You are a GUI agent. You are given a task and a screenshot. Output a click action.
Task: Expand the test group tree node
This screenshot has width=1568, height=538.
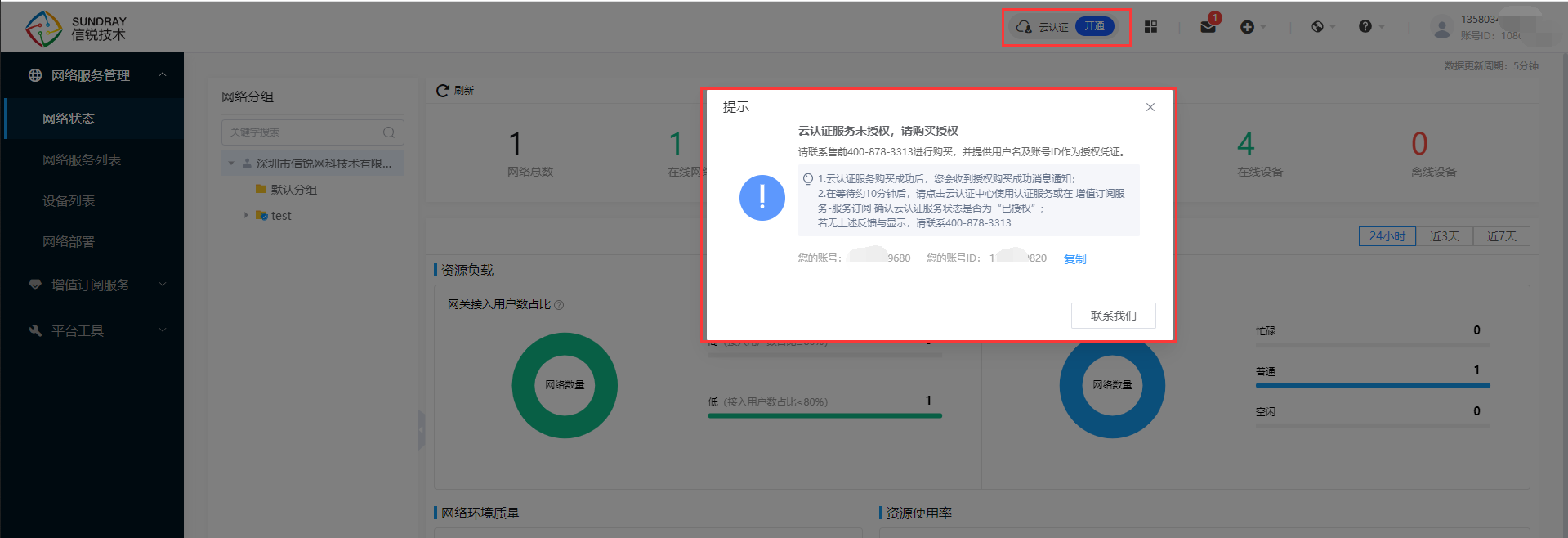tap(246, 215)
